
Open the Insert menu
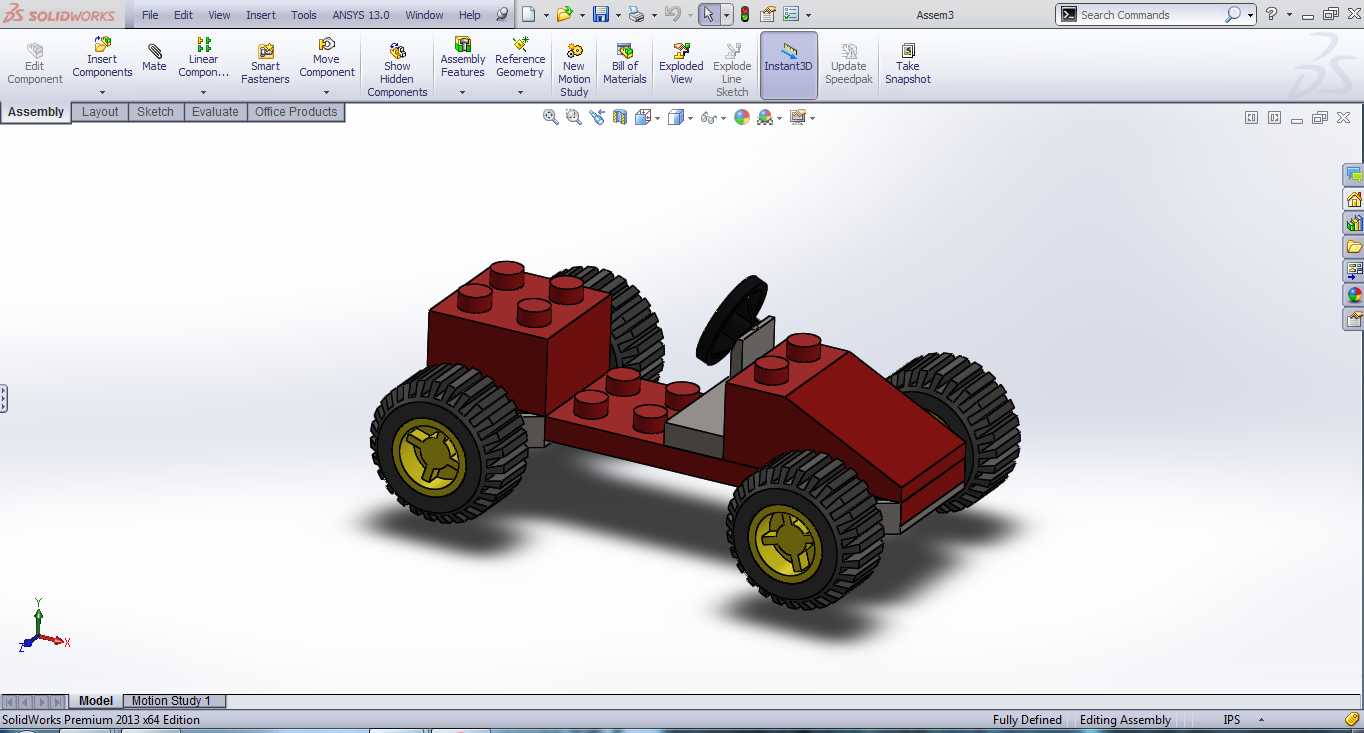261,15
